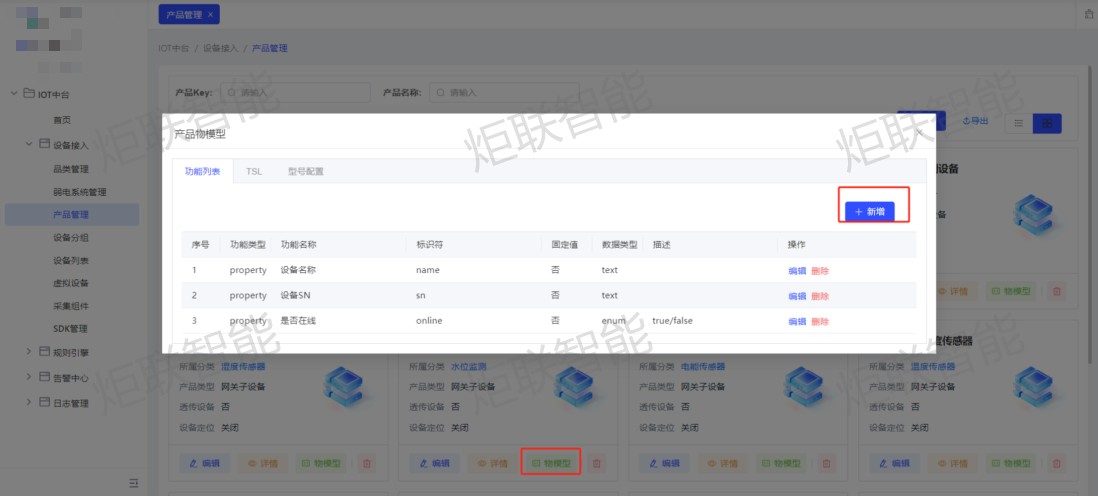The height and width of the screenshot is (496, 1098).
Task: Close the 产品管理 page tab
Action: [x=210, y=14]
